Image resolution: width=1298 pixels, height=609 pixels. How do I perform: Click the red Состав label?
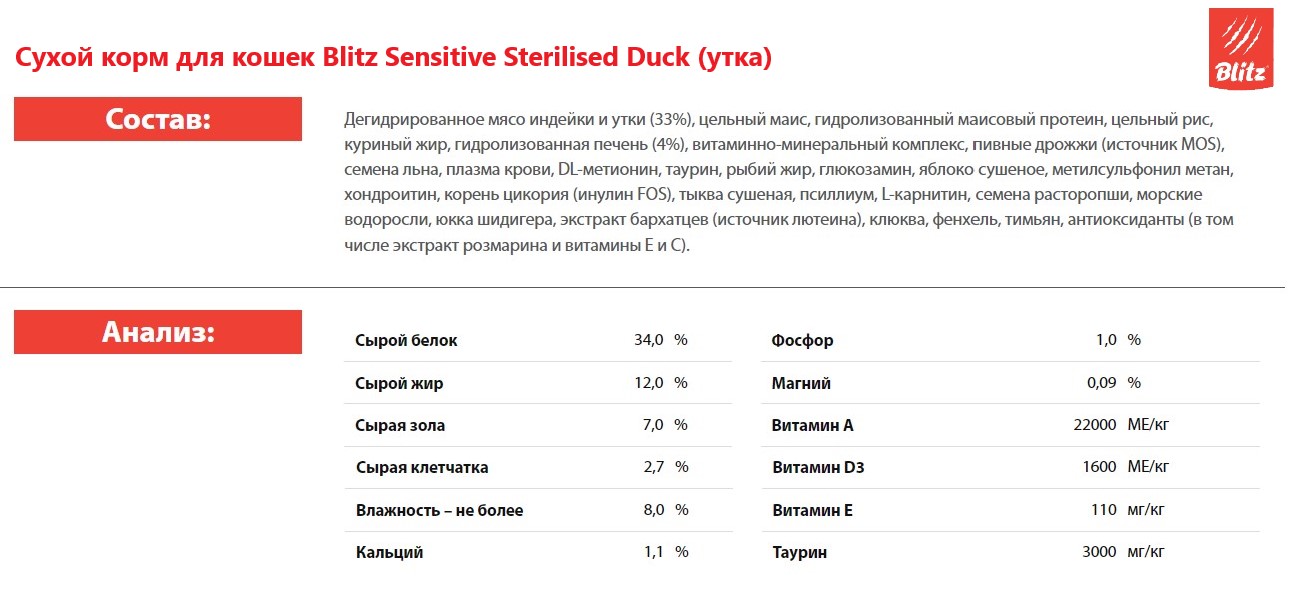click(x=158, y=119)
